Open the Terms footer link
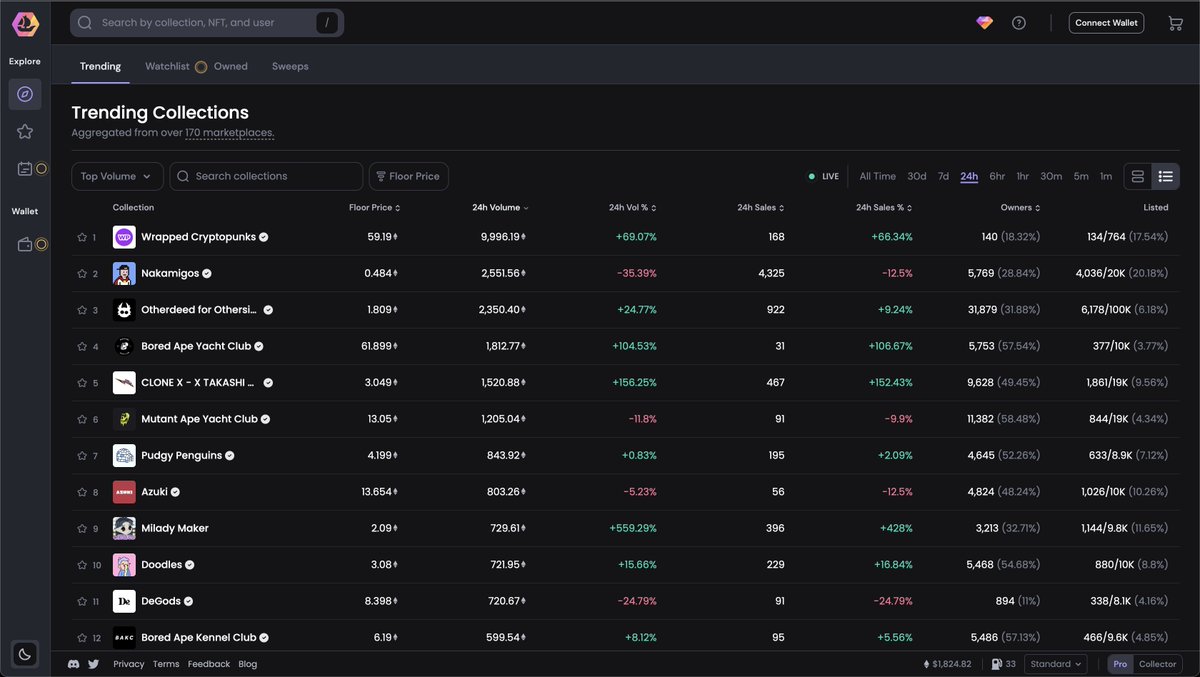The image size is (1200, 677). (x=166, y=664)
